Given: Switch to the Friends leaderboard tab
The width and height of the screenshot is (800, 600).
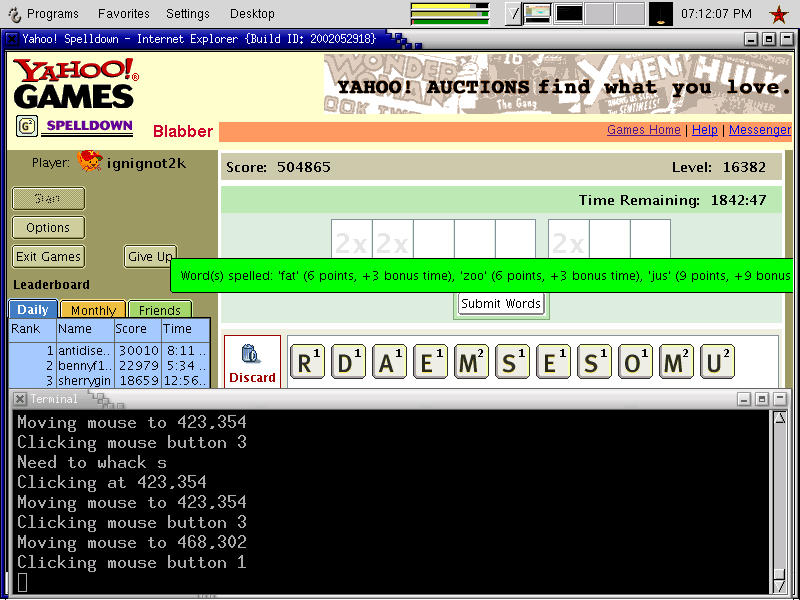Looking at the screenshot, I should (160, 310).
